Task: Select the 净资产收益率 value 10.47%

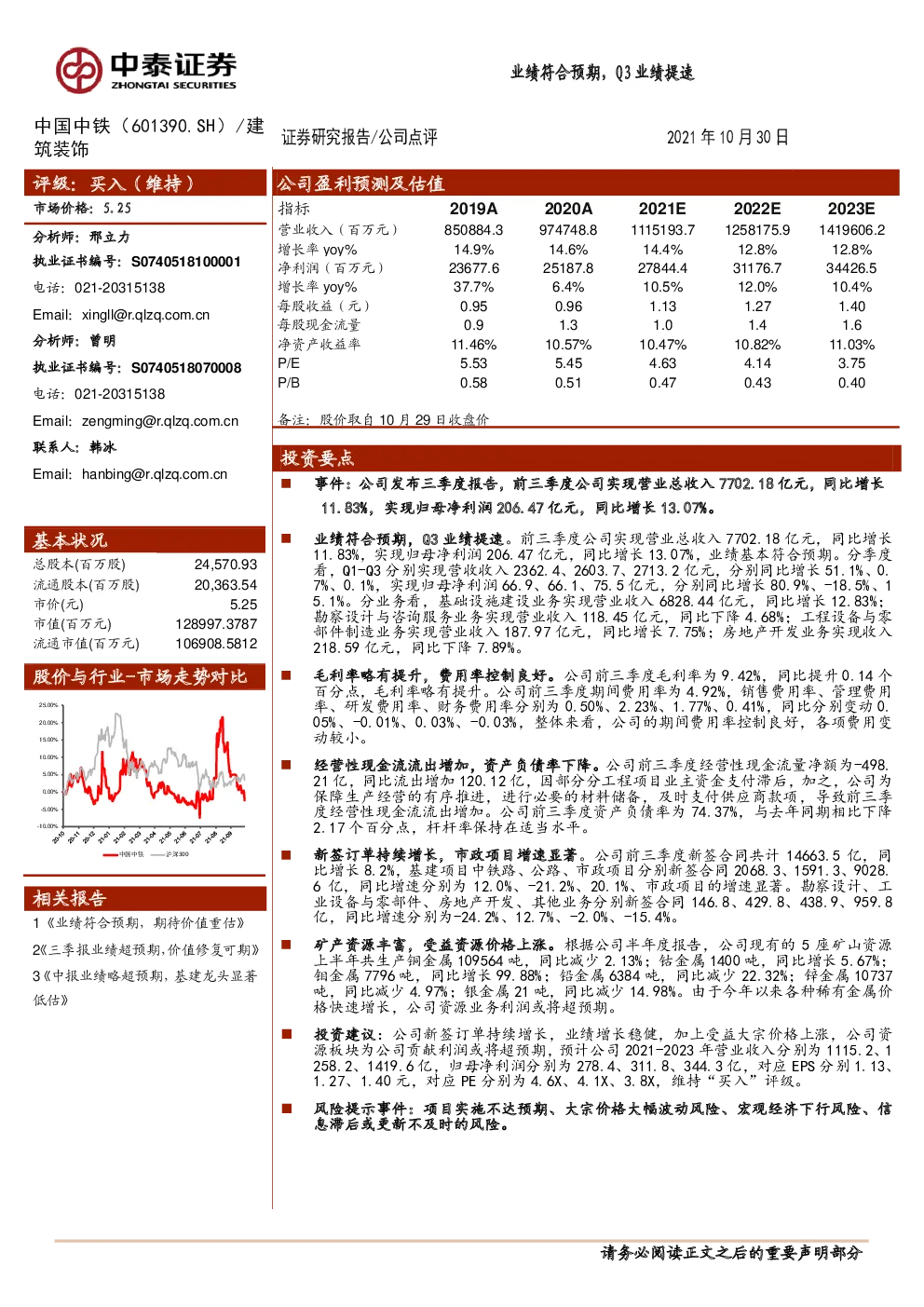Action: pos(662,345)
